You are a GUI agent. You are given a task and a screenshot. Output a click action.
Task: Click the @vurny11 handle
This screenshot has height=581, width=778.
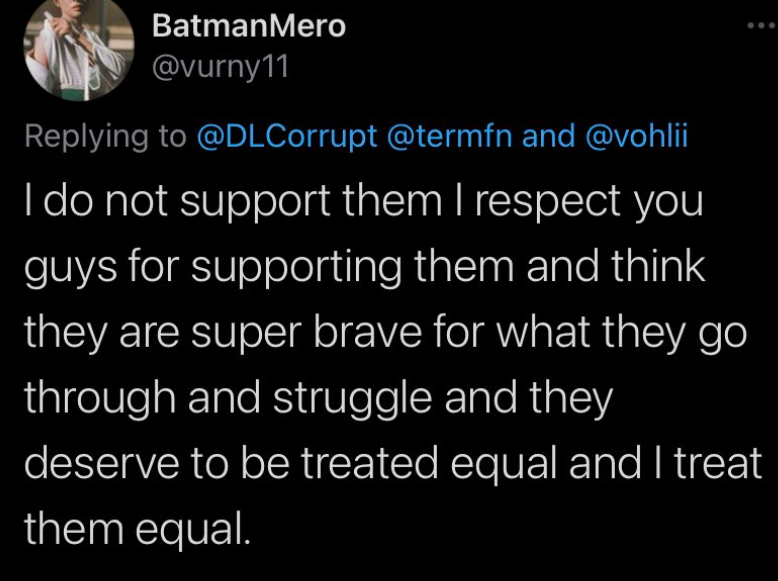click(220, 67)
